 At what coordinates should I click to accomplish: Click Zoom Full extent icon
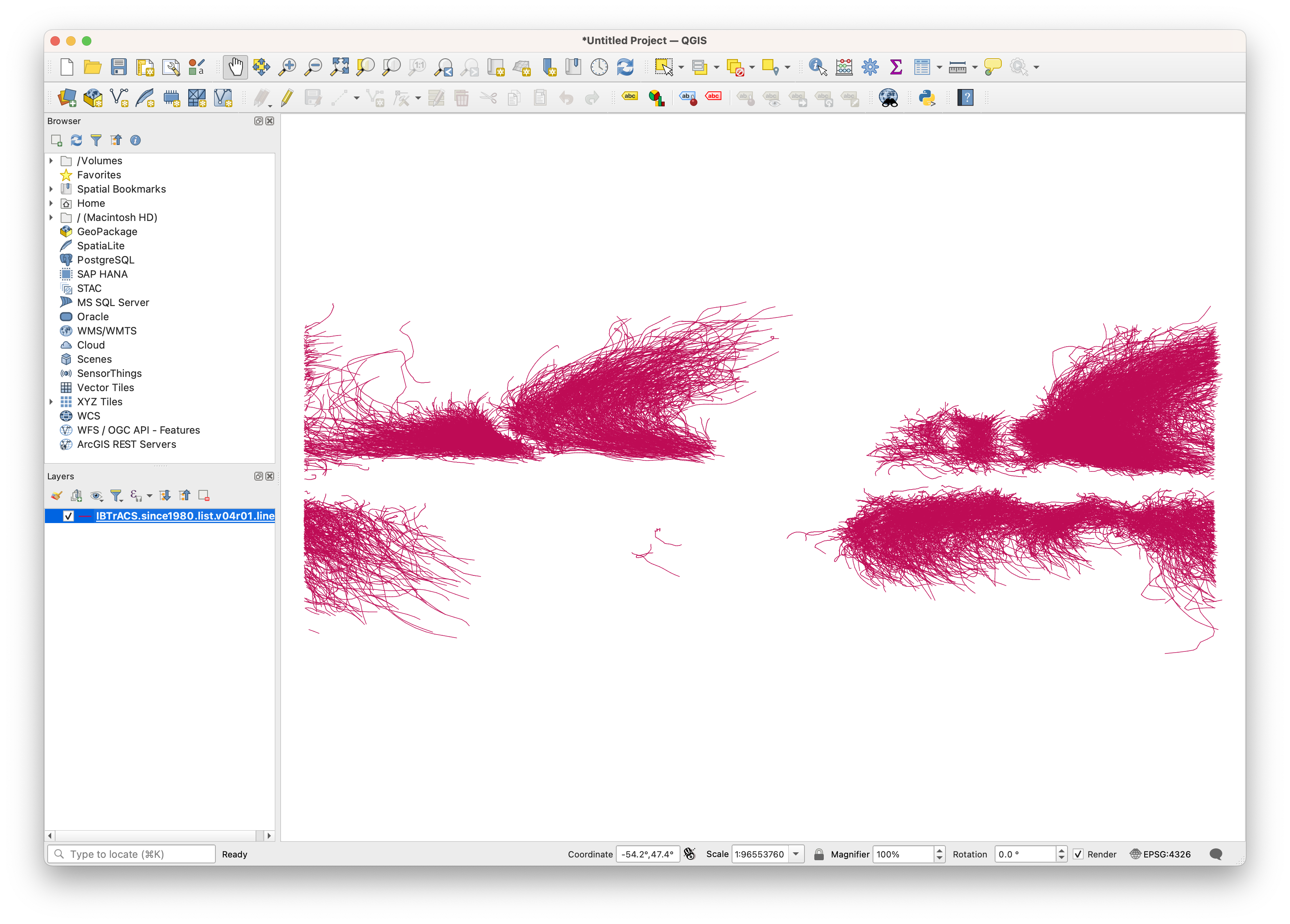(x=339, y=67)
